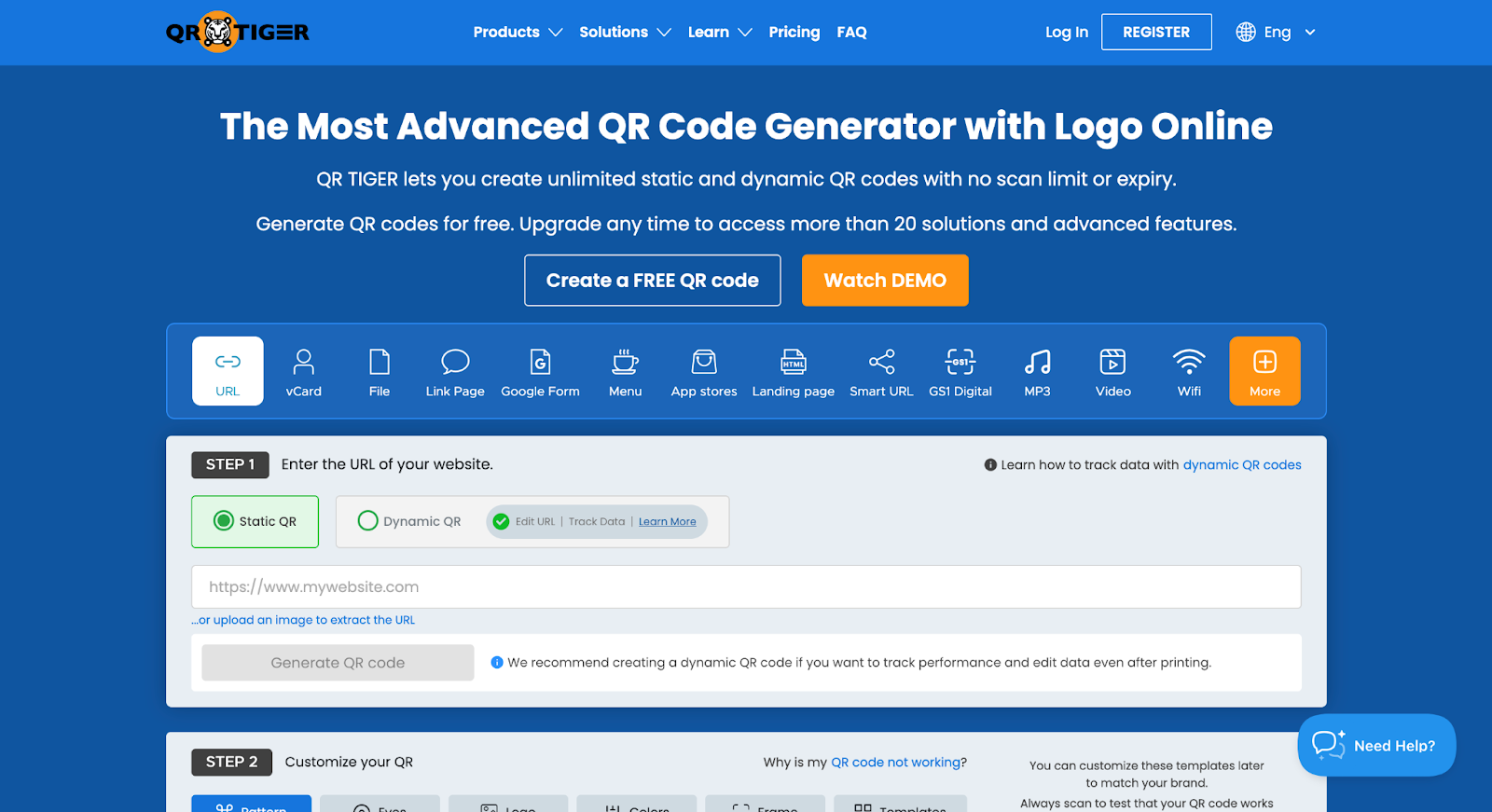Open the Solutions menu
This screenshot has width=1492, height=812.
point(614,32)
